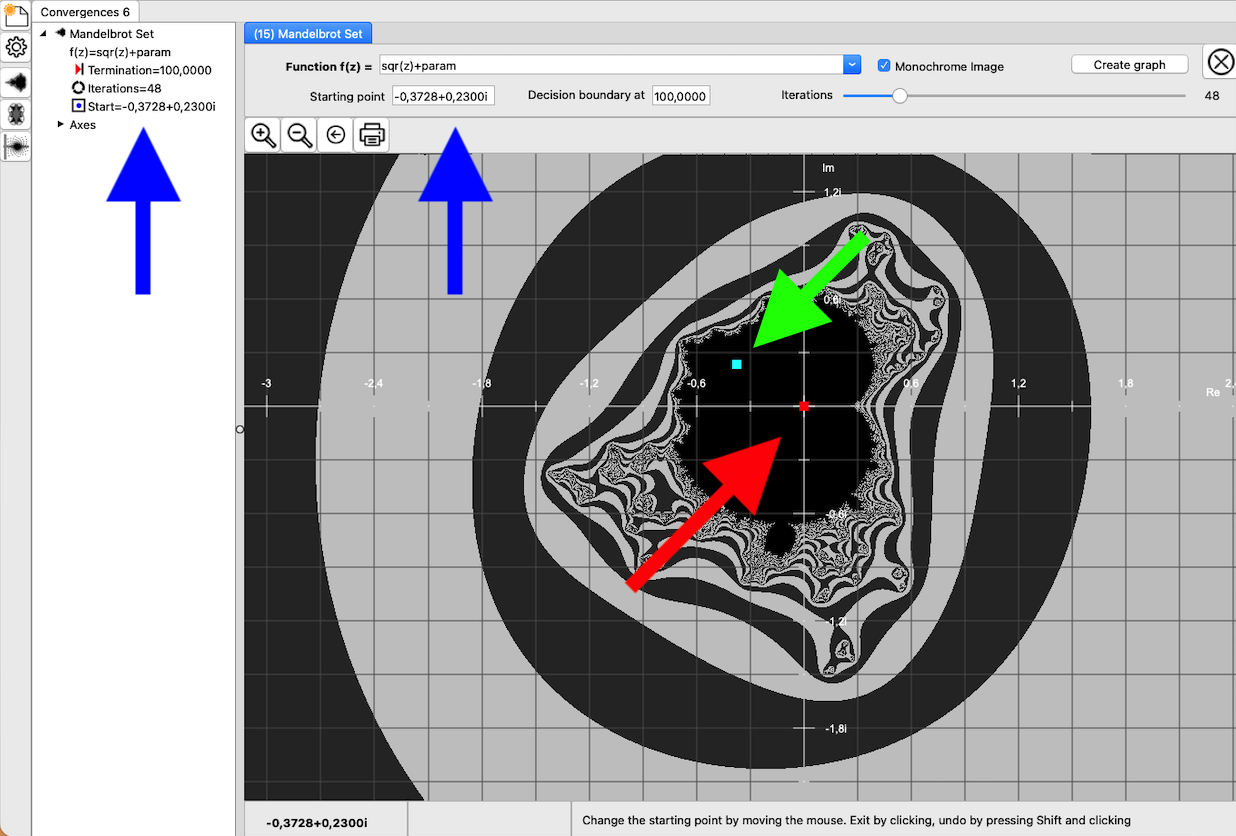Select the Mandelbrot set sidebar icon
Image resolution: width=1236 pixels, height=836 pixels.
point(16,81)
